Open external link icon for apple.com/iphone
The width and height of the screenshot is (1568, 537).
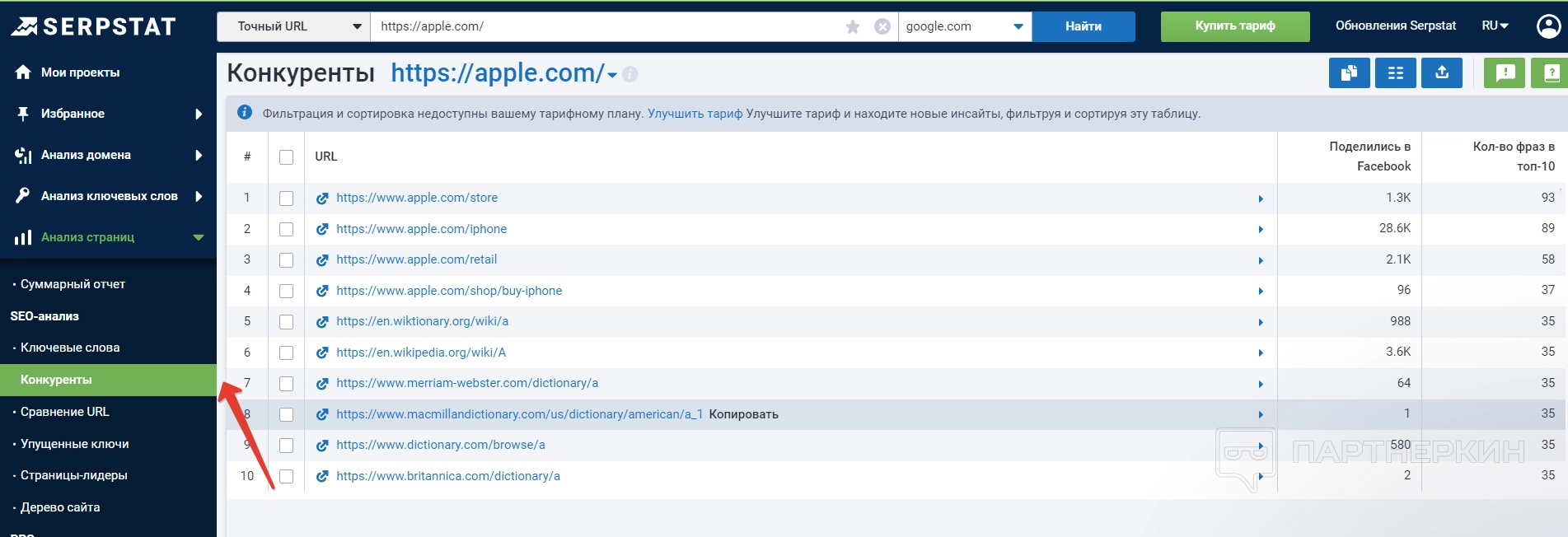[322, 229]
